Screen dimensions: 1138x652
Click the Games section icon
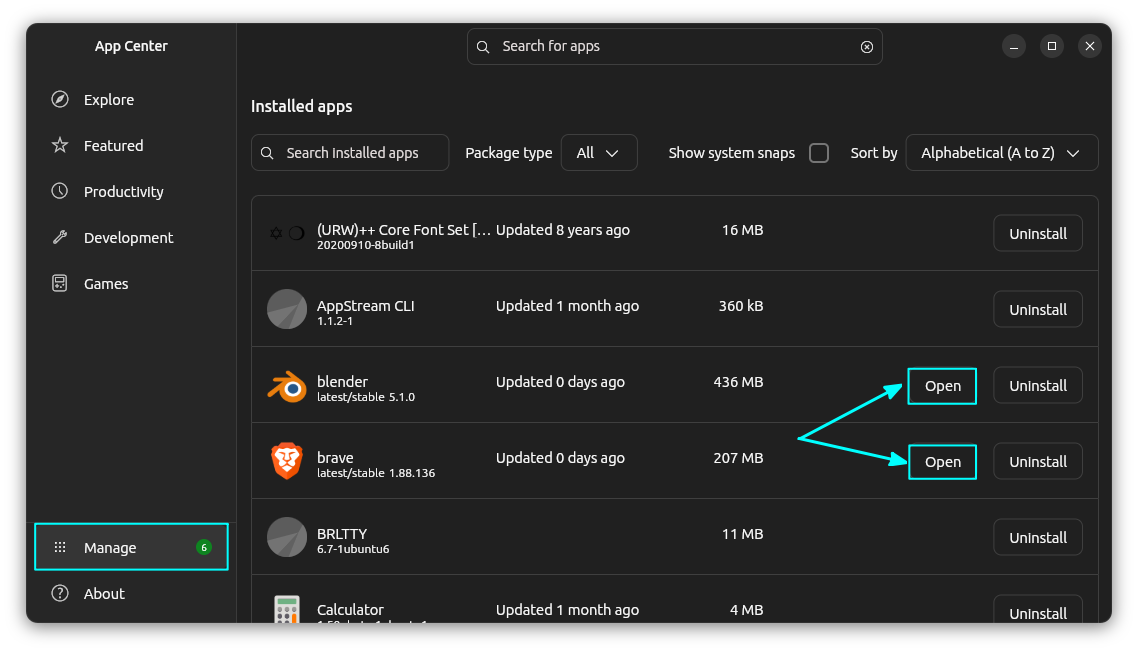pyautogui.click(x=60, y=283)
